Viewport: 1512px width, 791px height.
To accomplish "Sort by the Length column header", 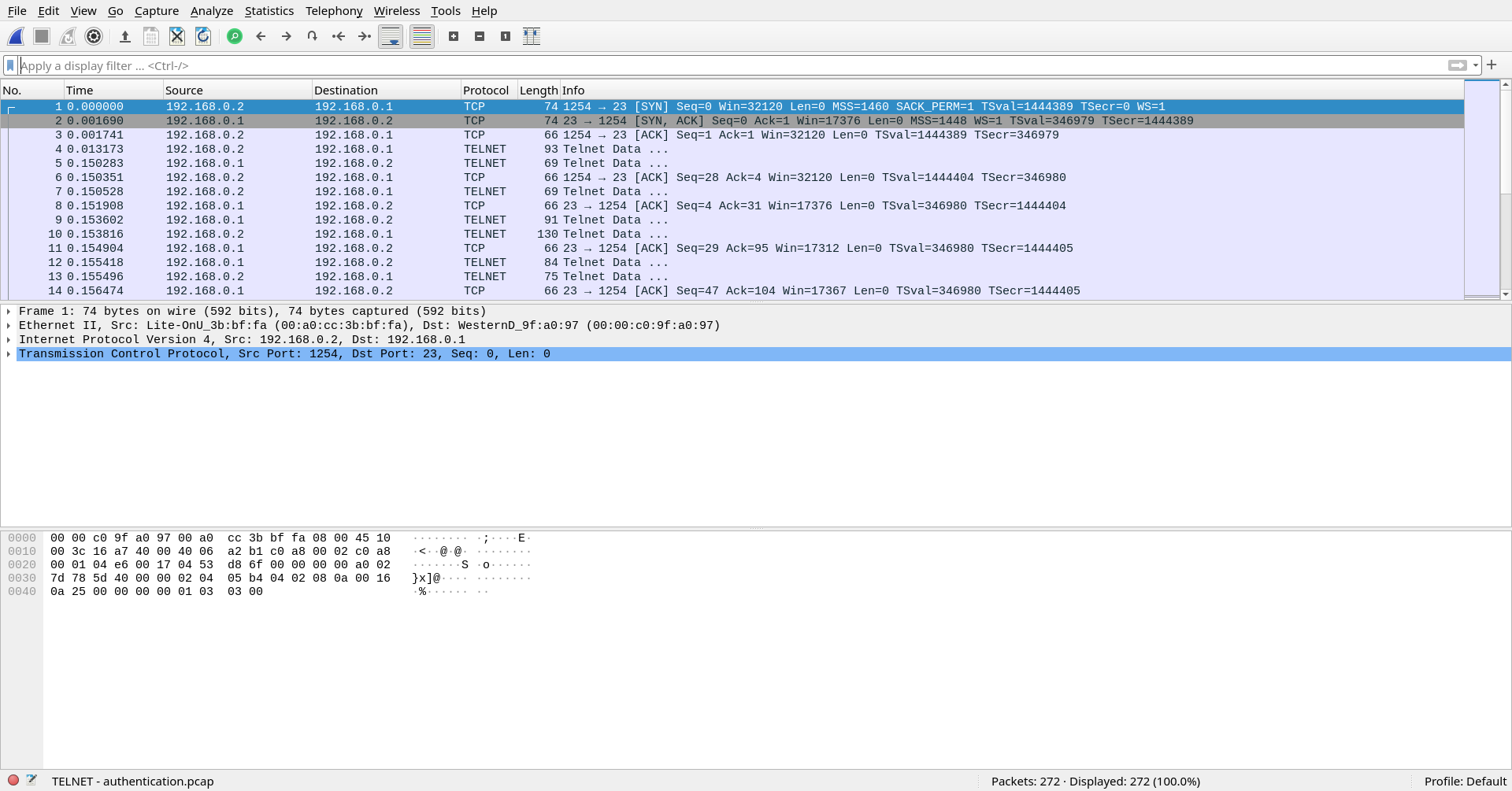I will click(x=539, y=90).
